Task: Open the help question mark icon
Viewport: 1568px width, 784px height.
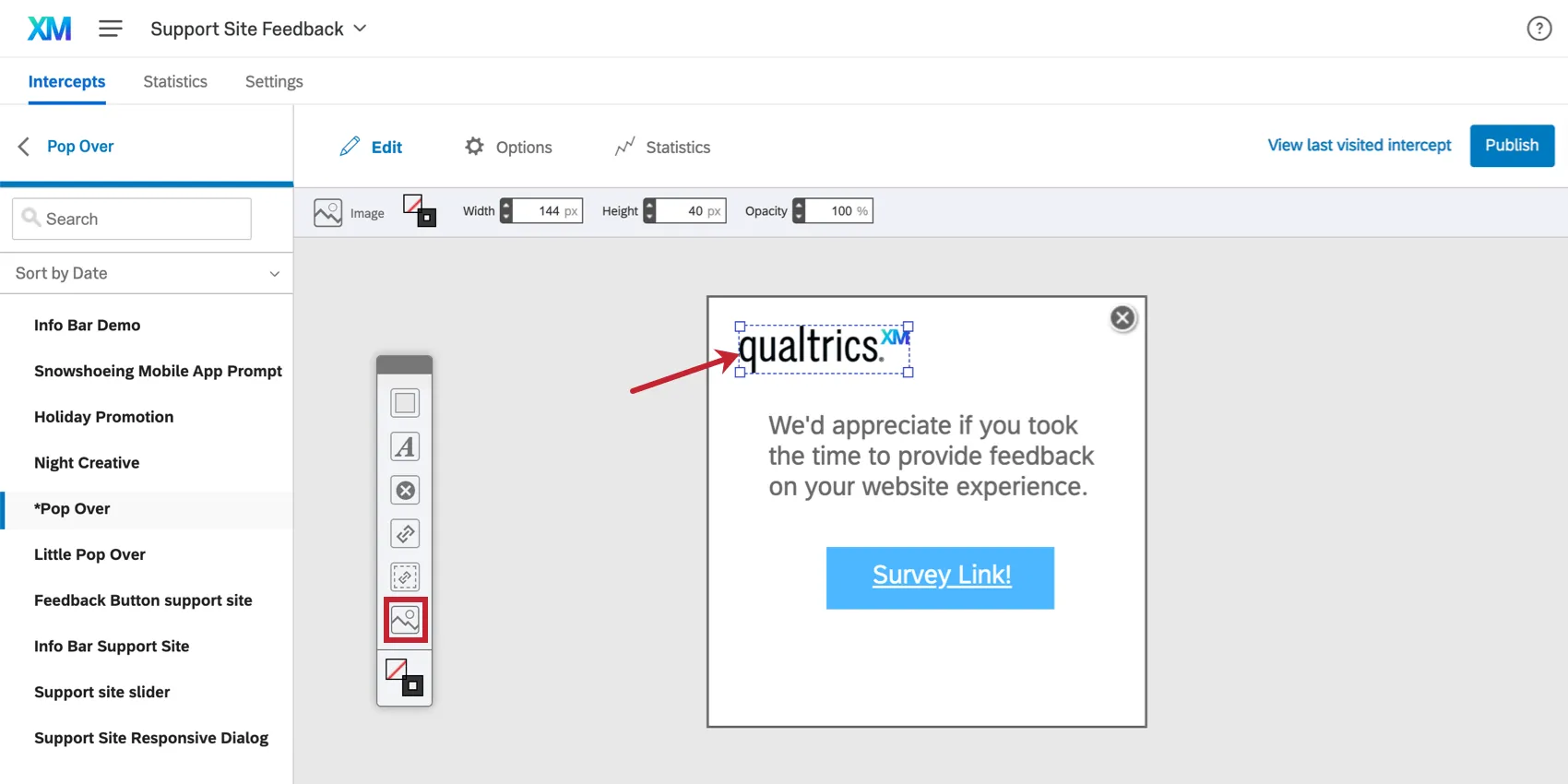Action: click(x=1538, y=29)
